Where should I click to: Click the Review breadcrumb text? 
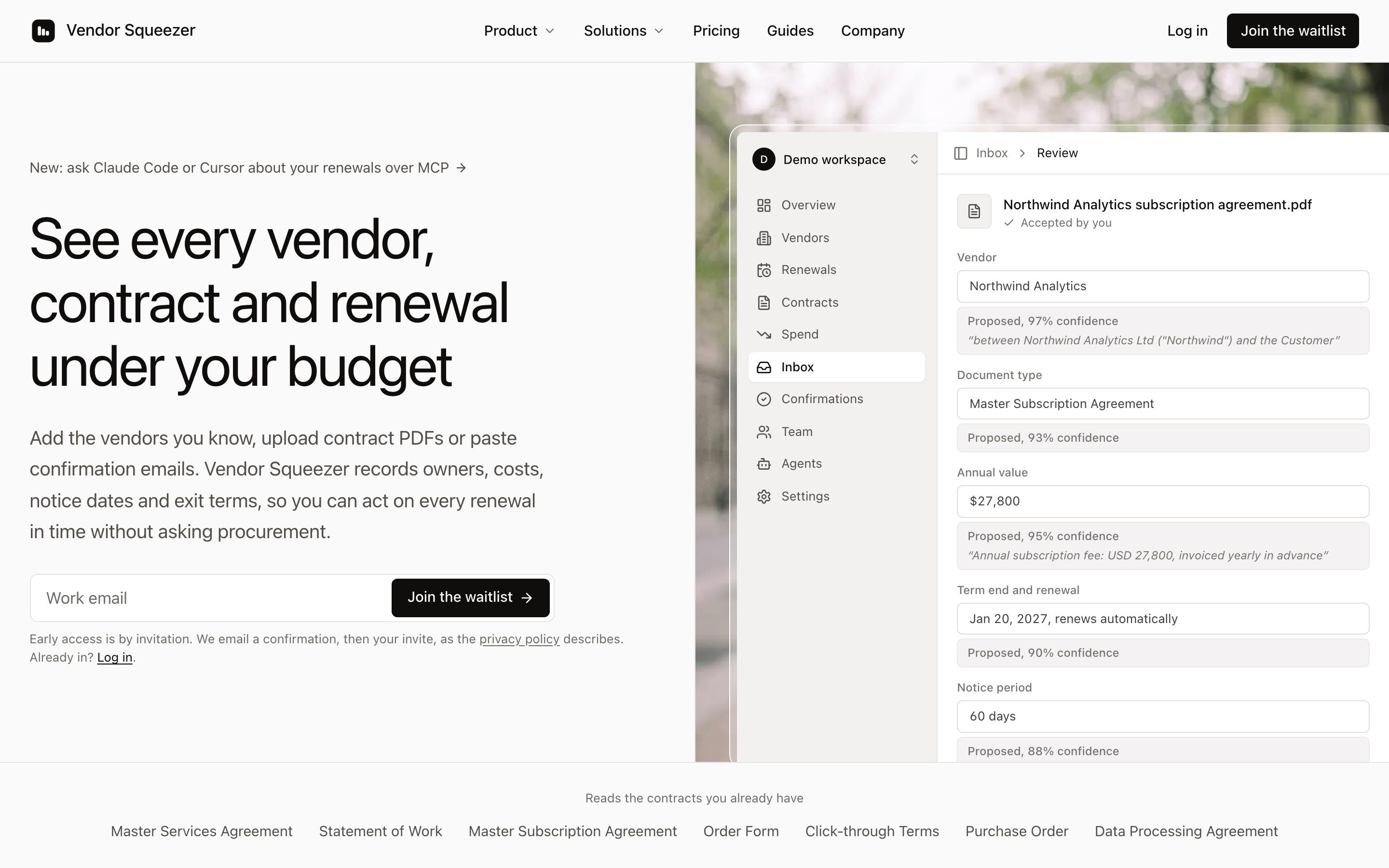click(x=1057, y=153)
